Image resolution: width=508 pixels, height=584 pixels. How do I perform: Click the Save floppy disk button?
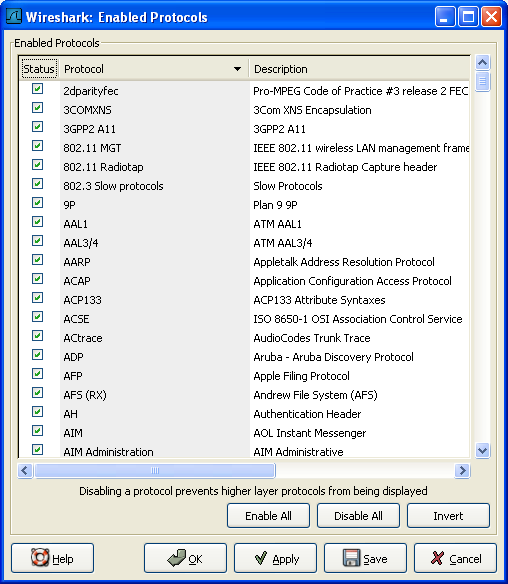[365, 558]
